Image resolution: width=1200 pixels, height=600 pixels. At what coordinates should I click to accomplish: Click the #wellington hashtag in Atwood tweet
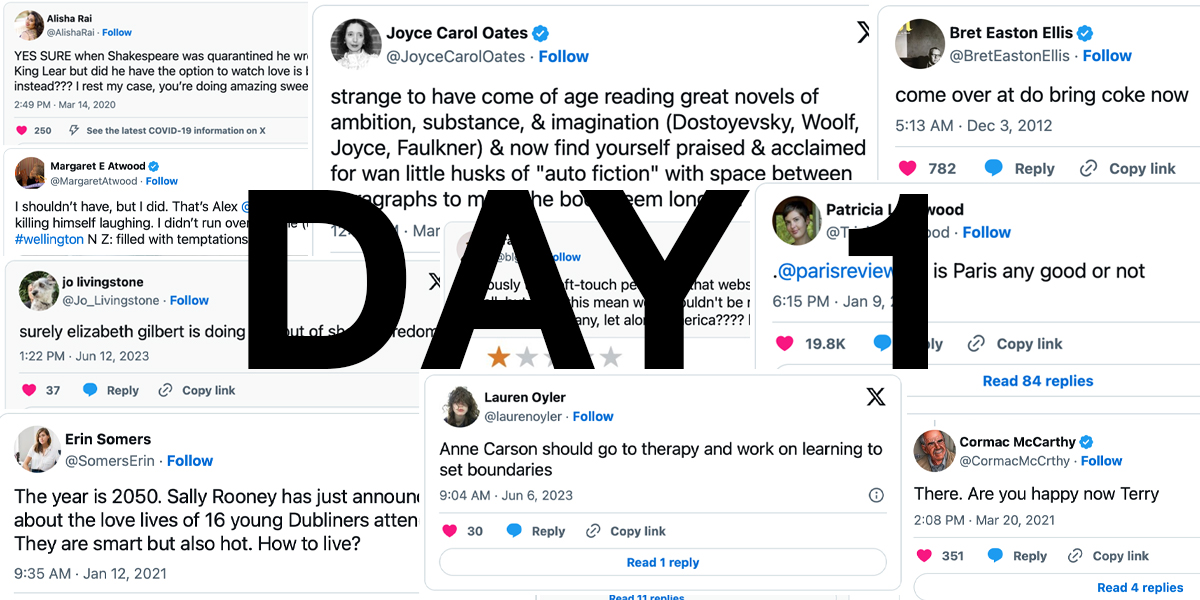49,240
